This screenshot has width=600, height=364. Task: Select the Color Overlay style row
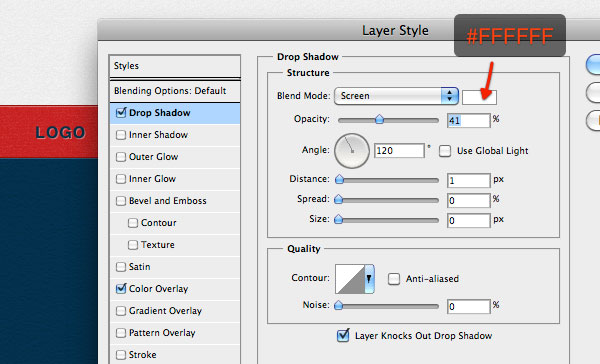coord(175,289)
